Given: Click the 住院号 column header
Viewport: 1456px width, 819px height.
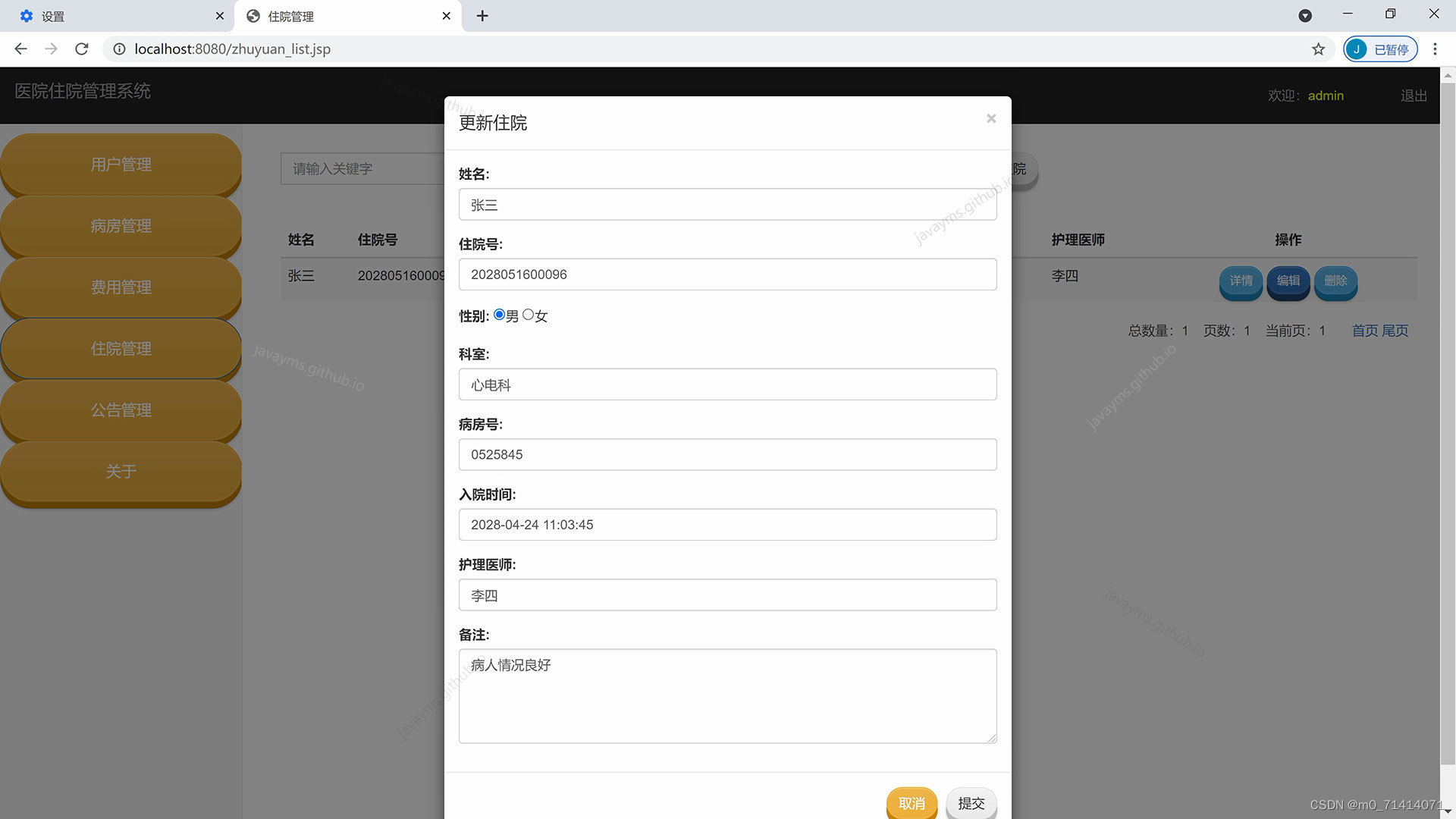Looking at the screenshot, I should tap(378, 240).
